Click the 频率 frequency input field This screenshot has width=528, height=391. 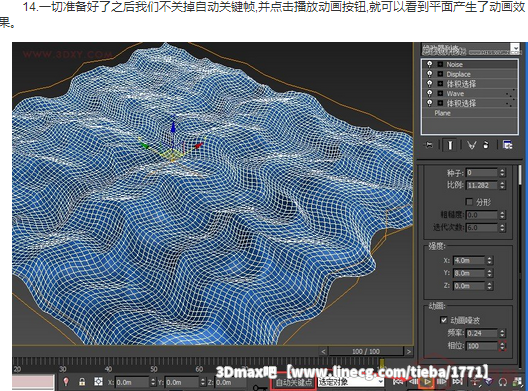(x=482, y=333)
